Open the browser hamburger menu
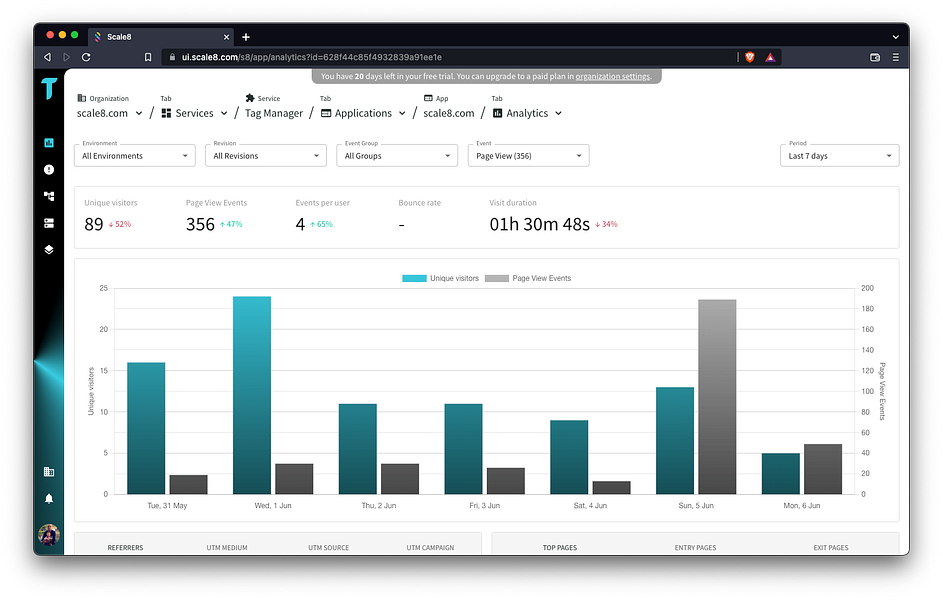The width and height of the screenshot is (943, 600). click(x=895, y=57)
